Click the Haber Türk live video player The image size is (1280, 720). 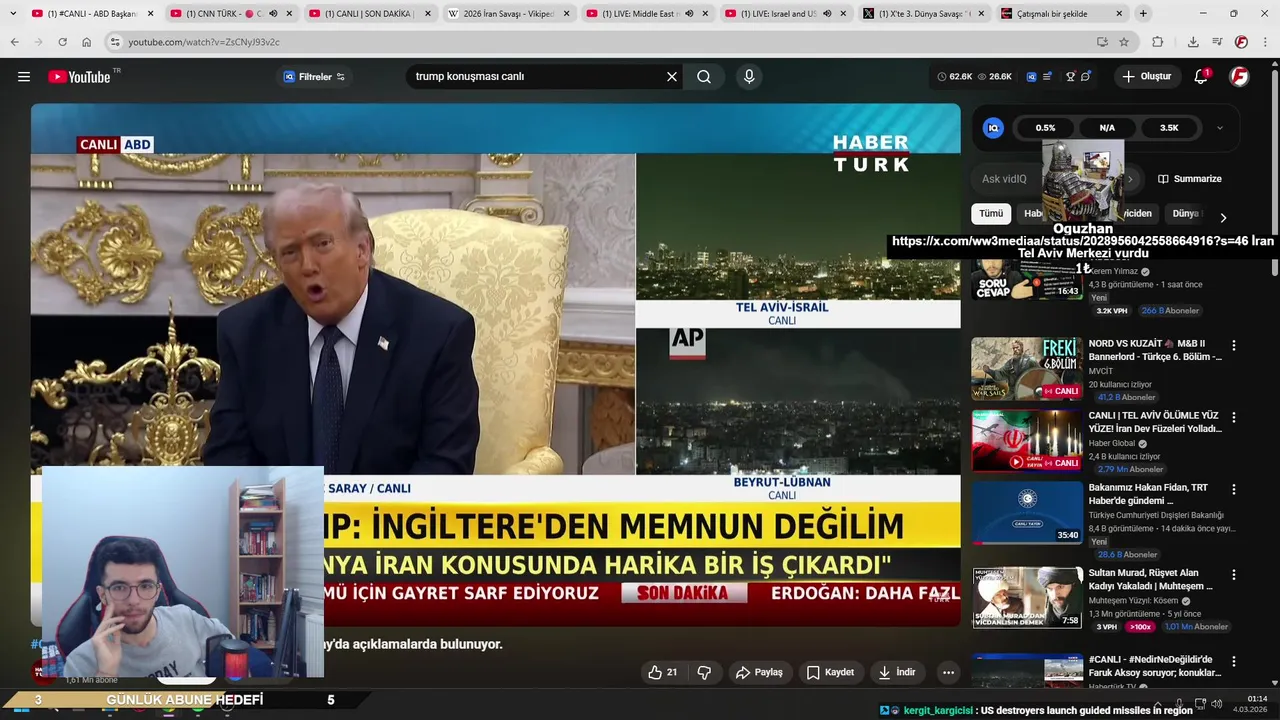point(495,365)
